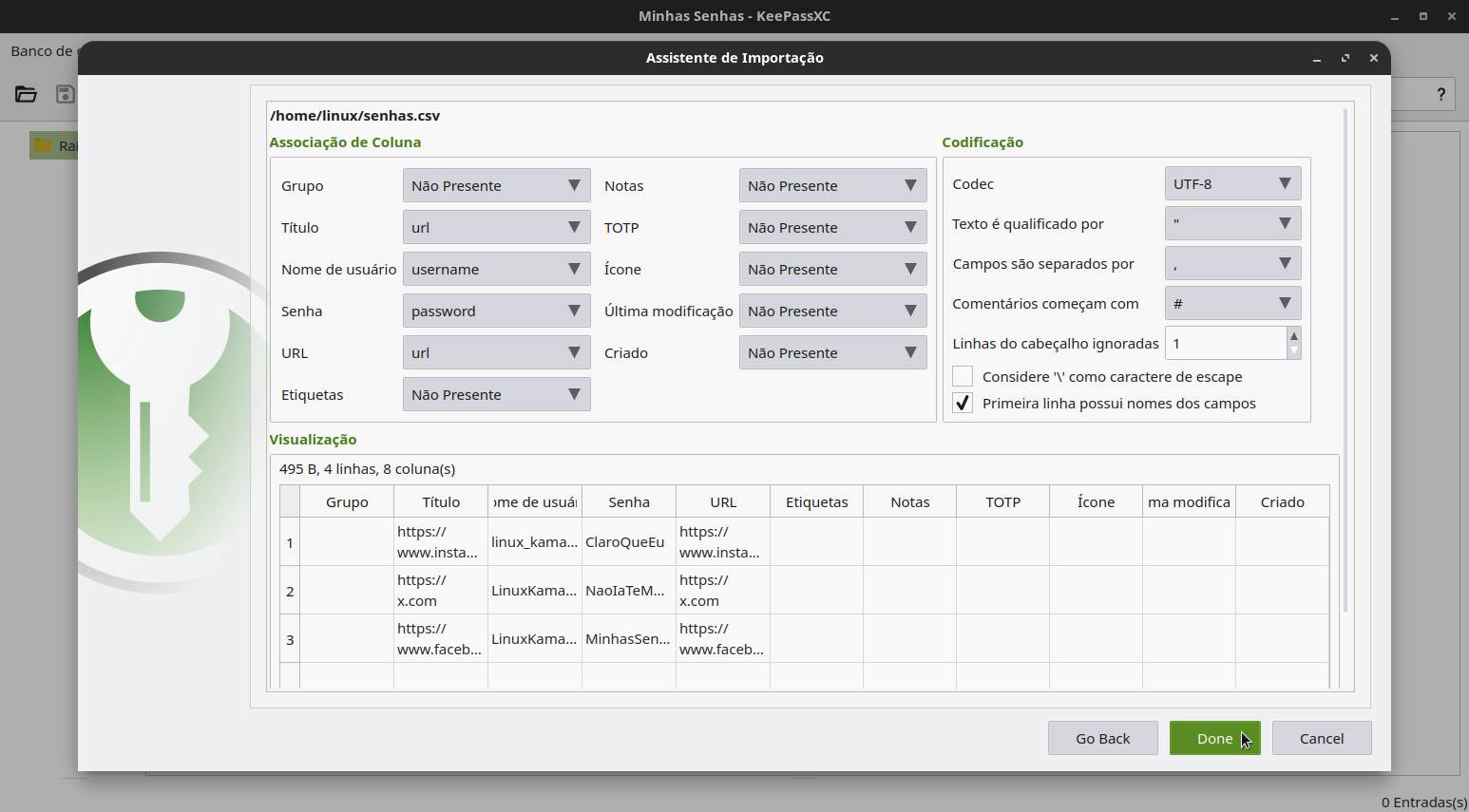Change the Nome de usuário mapping dropdown
Screen dimensions: 1469x812
click(x=496, y=269)
